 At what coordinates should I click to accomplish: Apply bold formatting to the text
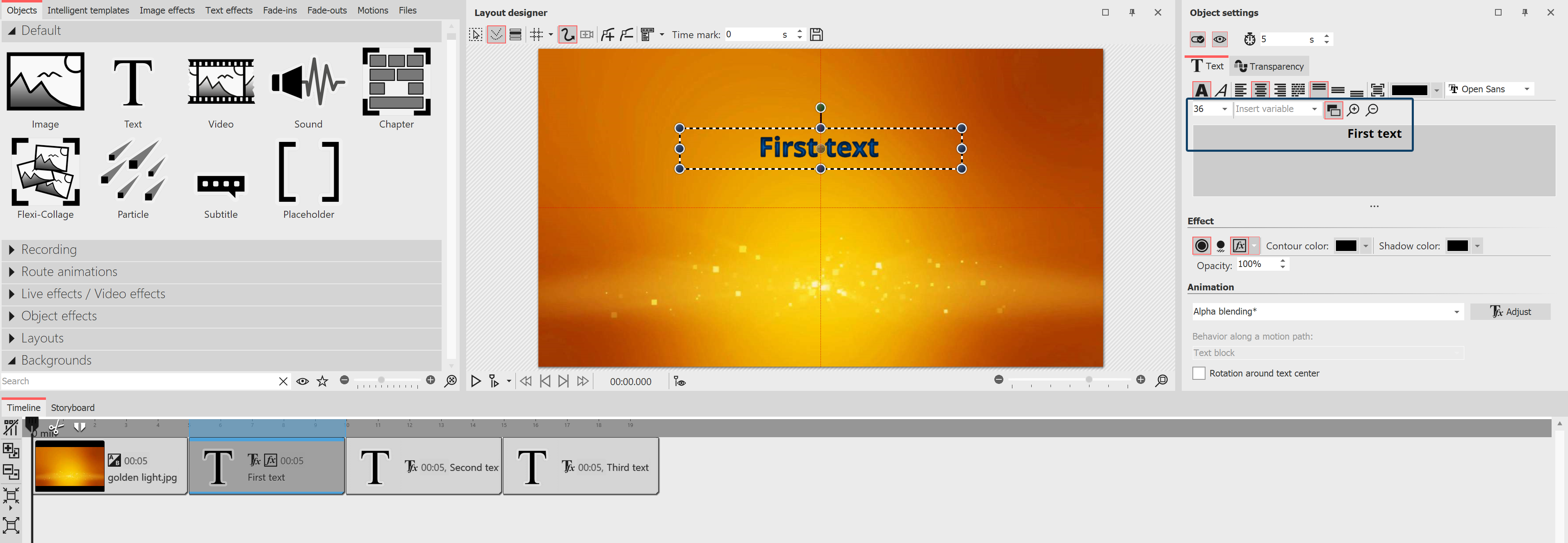(x=1201, y=89)
